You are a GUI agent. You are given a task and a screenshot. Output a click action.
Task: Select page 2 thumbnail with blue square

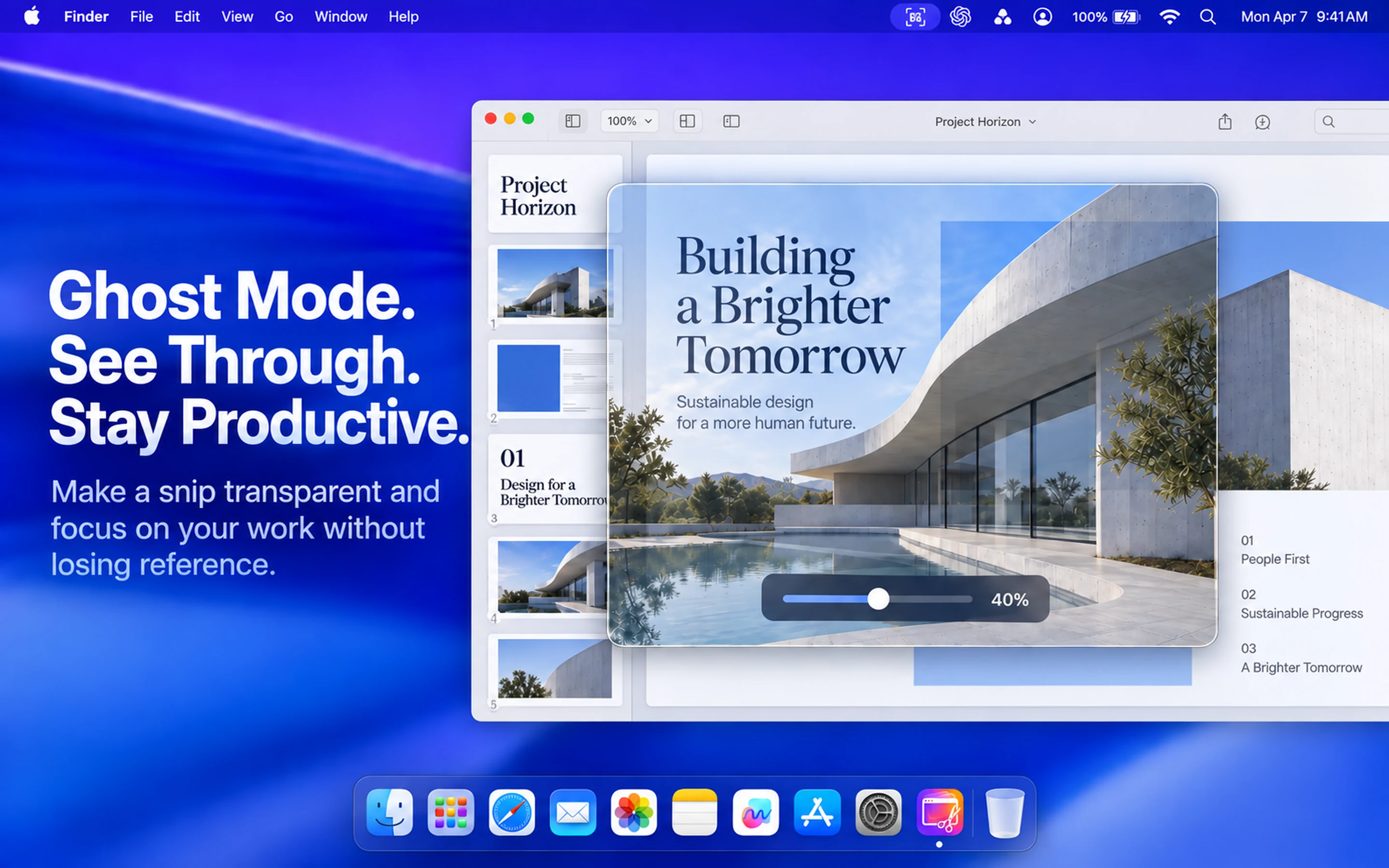[555, 379]
